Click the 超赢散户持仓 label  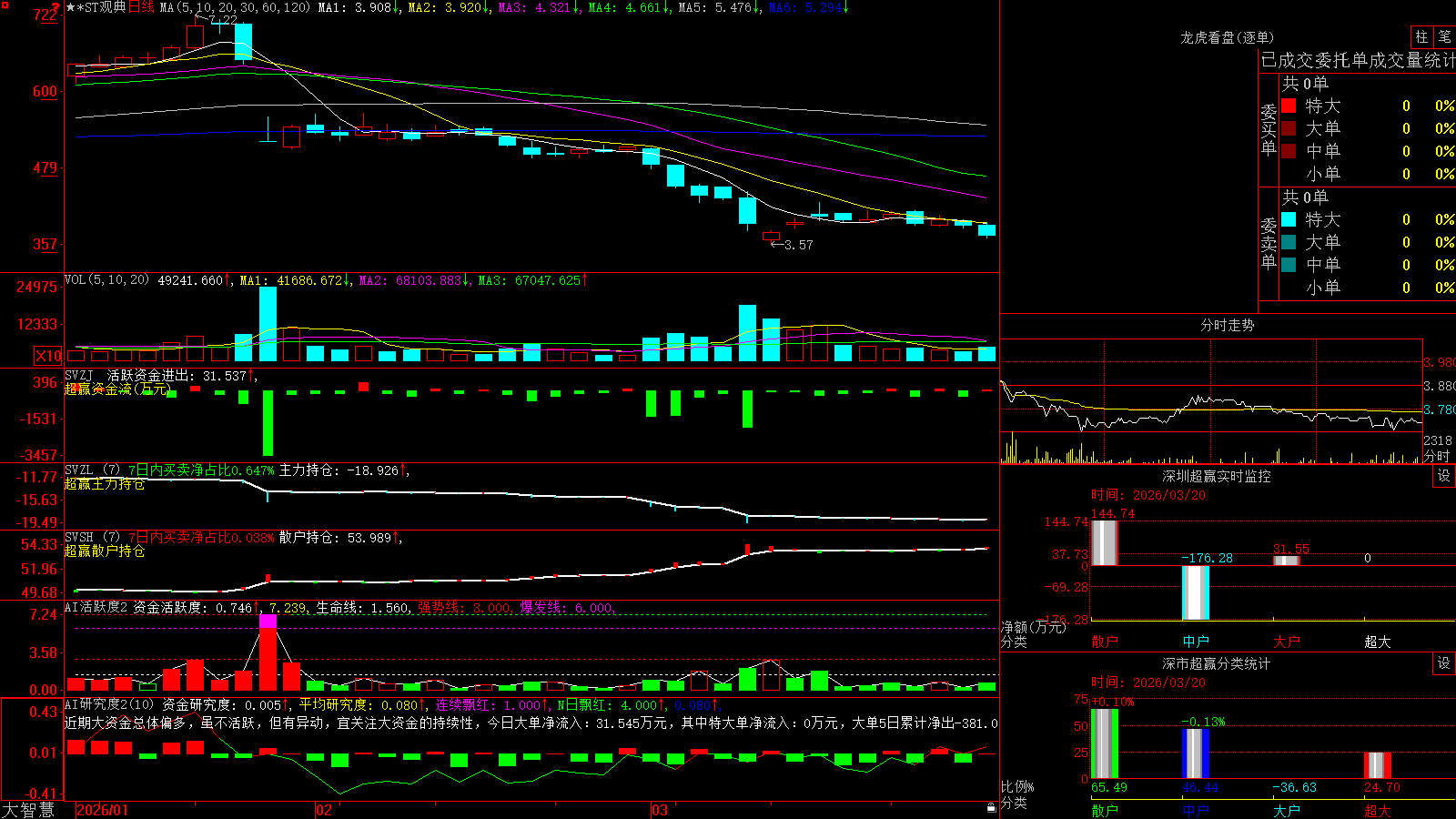[x=105, y=551]
